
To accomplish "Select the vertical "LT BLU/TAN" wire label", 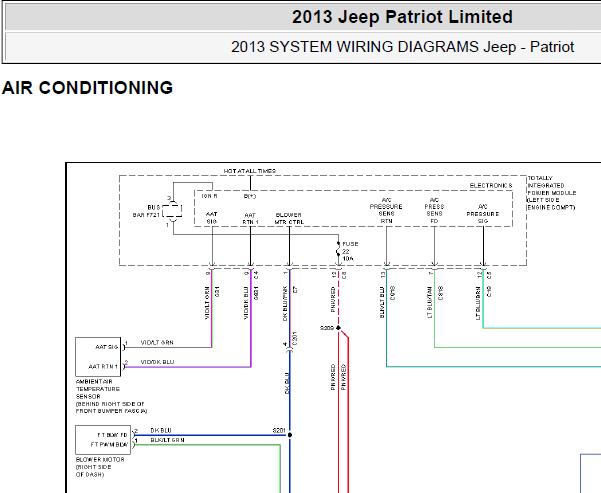I will [x=429, y=302].
